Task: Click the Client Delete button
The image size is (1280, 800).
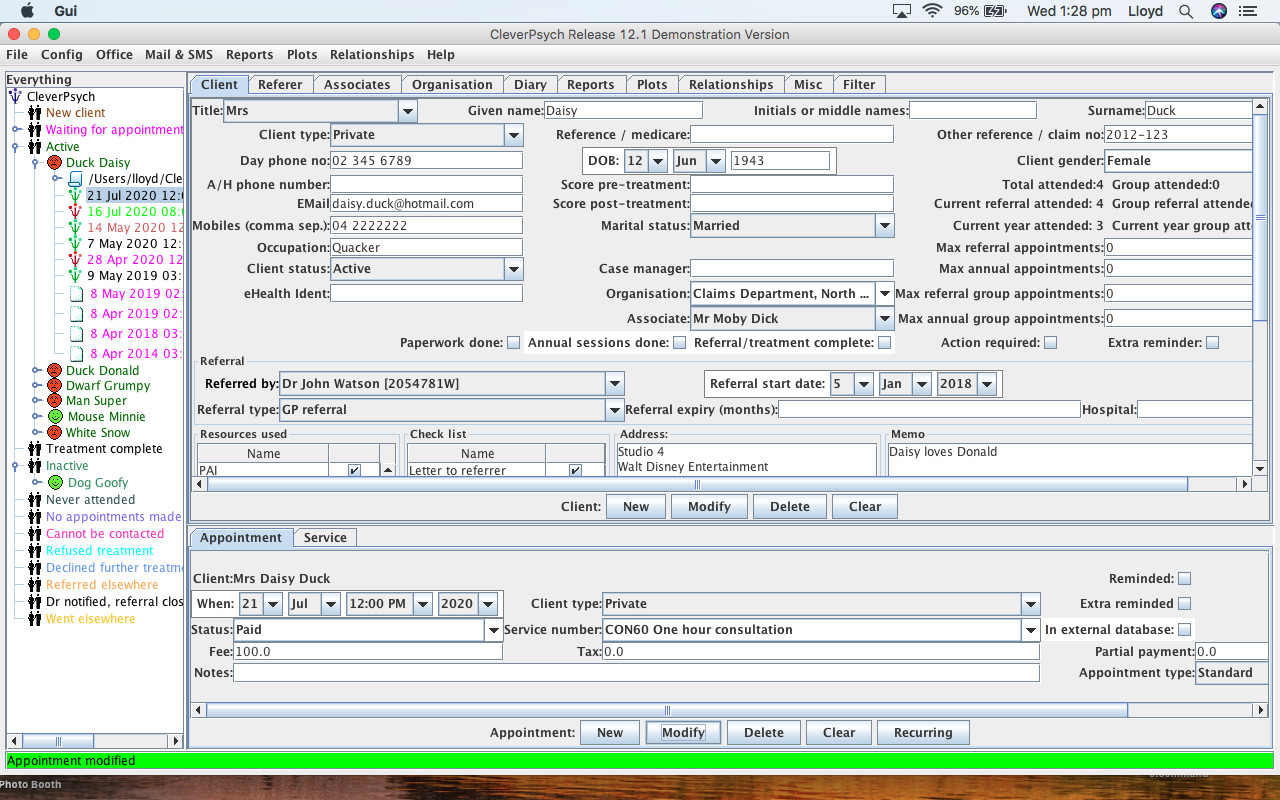Action: click(789, 507)
